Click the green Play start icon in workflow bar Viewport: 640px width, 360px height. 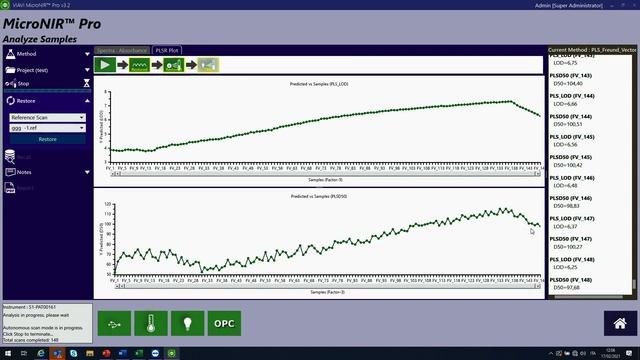[105, 65]
